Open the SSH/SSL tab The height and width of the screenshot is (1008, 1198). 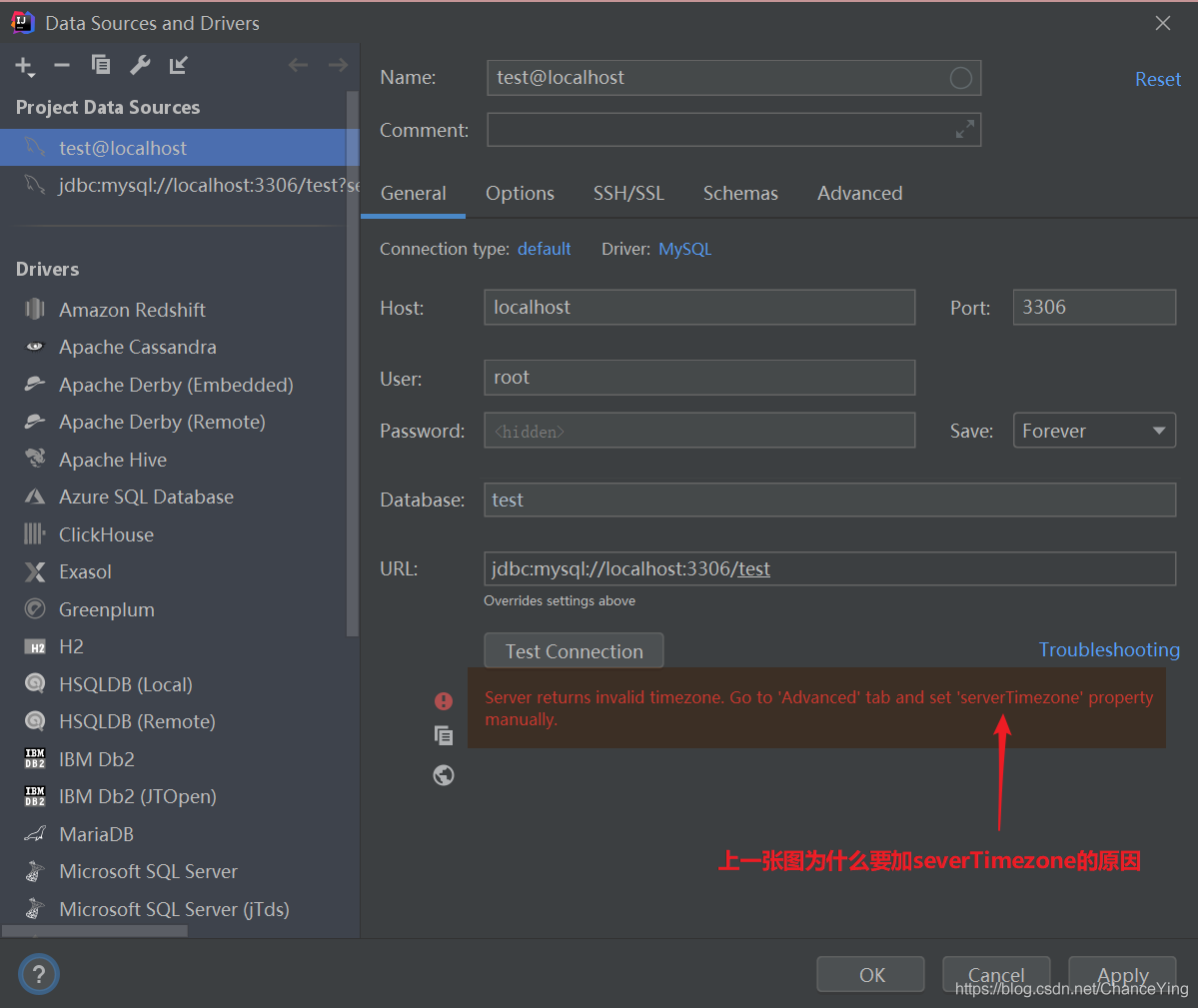(x=628, y=193)
